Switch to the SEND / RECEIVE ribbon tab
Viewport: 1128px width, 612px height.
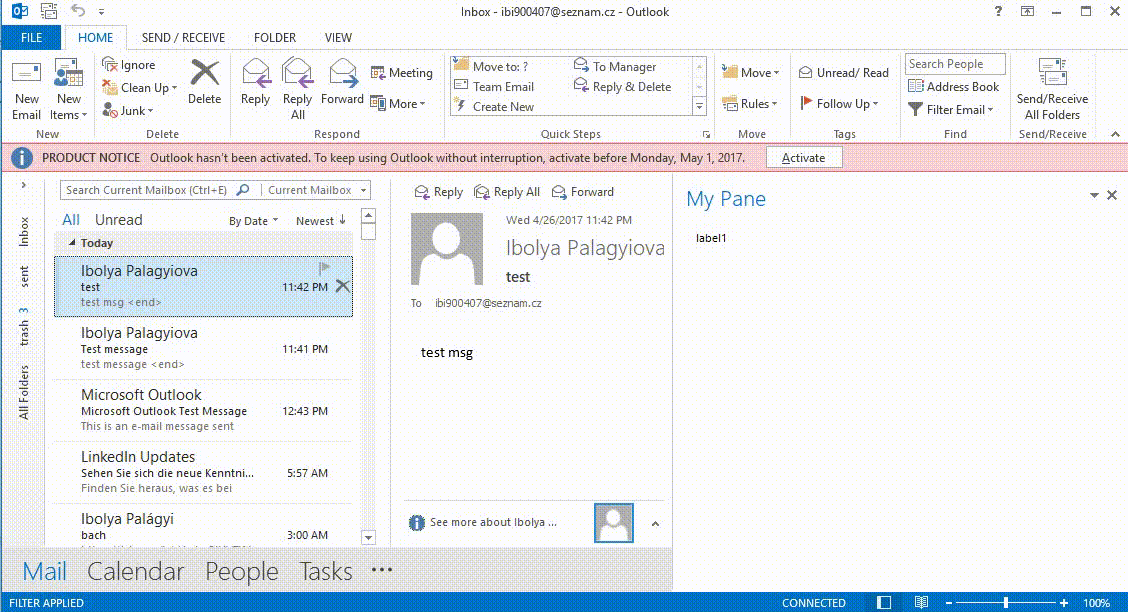click(183, 37)
